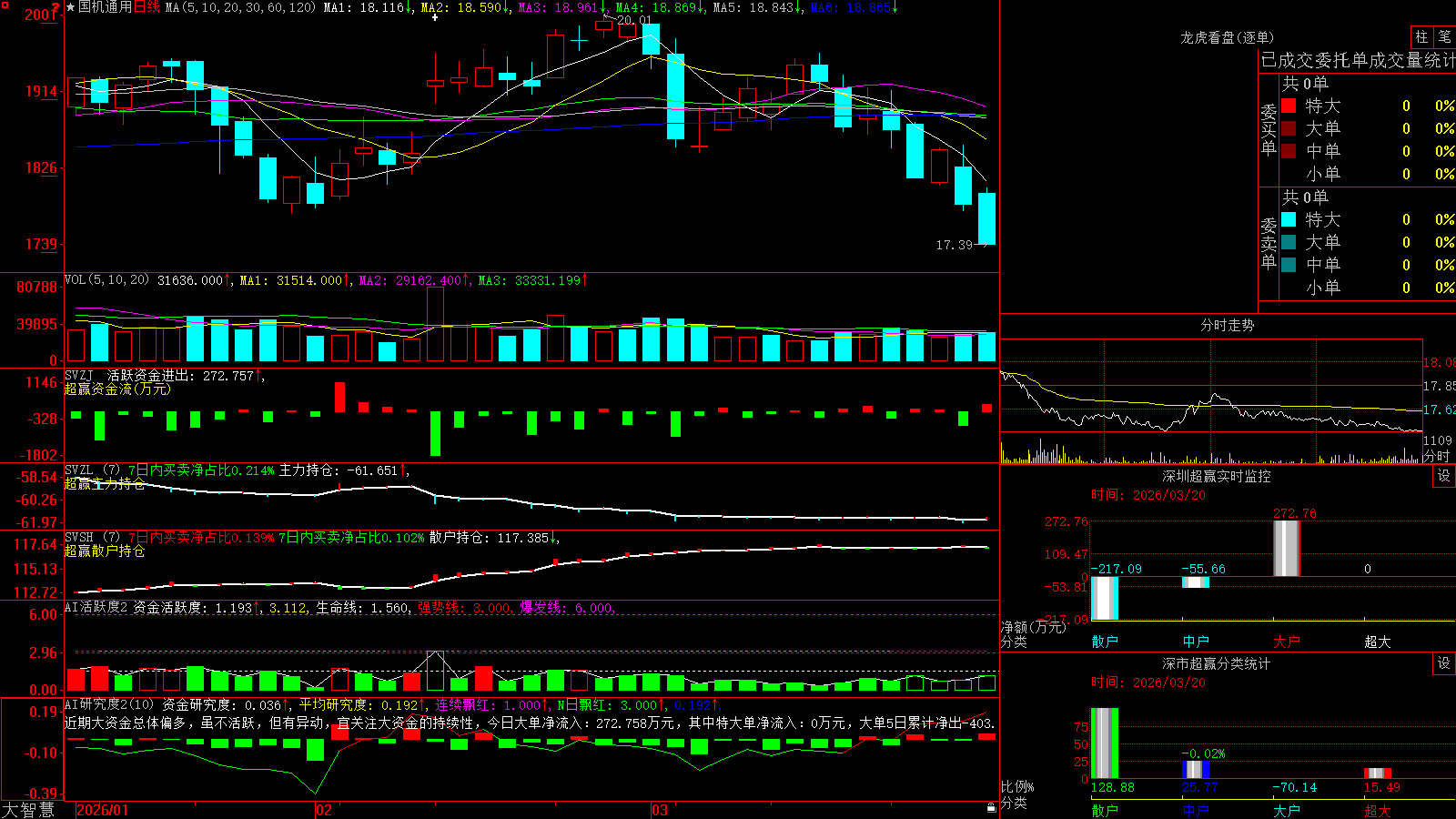Open 设 settings for 深圳超赢实时监控

pos(1444,476)
